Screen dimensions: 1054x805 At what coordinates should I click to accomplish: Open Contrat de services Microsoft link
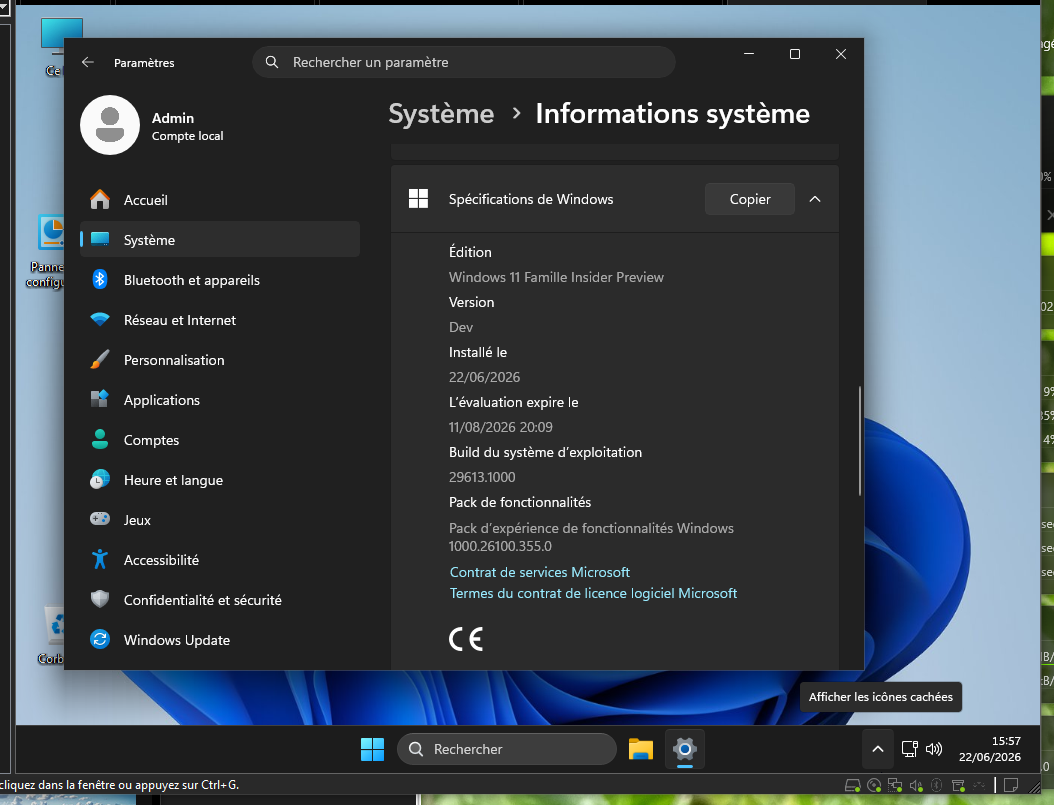(540, 573)
